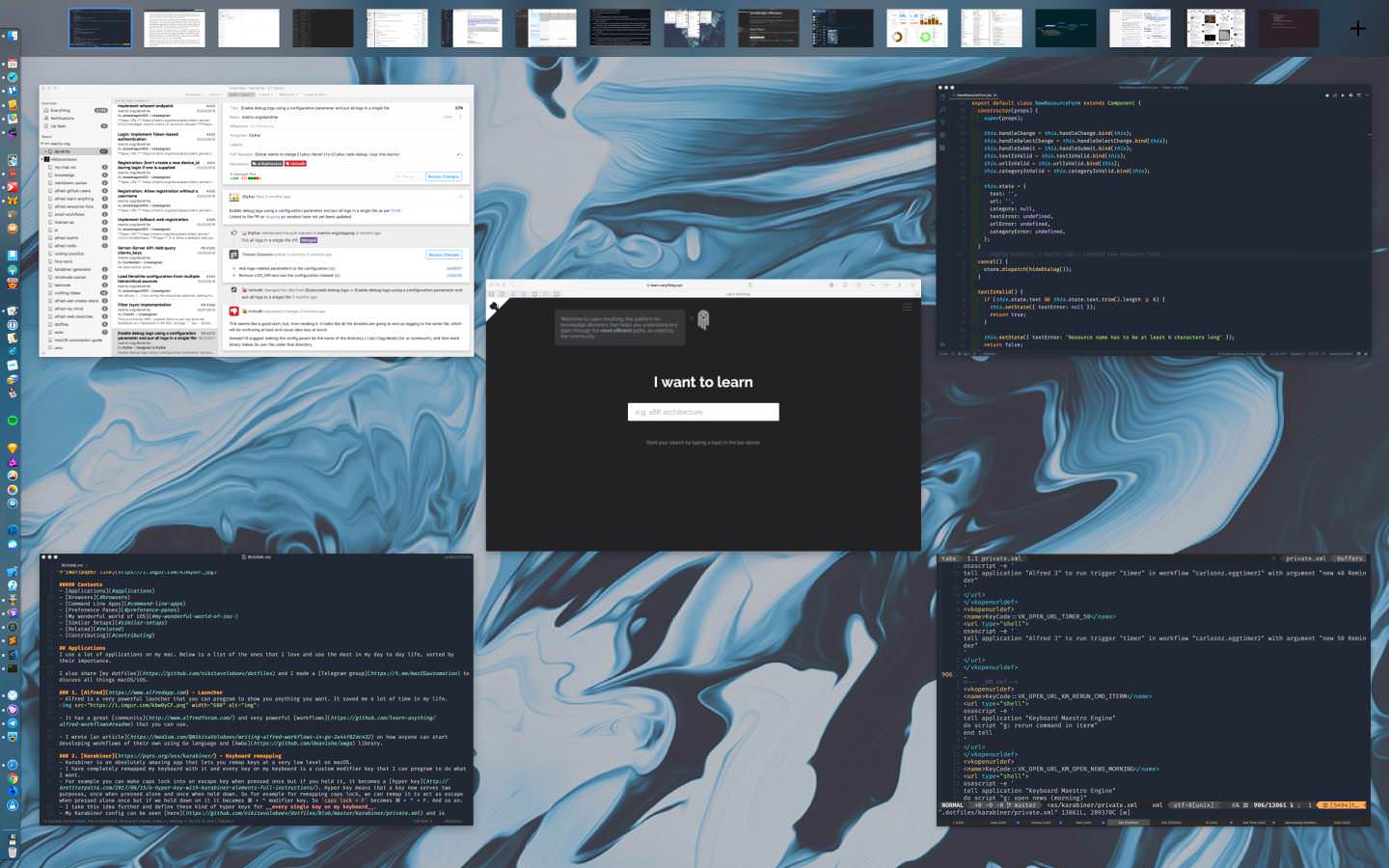Screen dimensions: 1389x868
Task: Open the 'Filter /sync implementation' pull request
Action: (145, 305)
